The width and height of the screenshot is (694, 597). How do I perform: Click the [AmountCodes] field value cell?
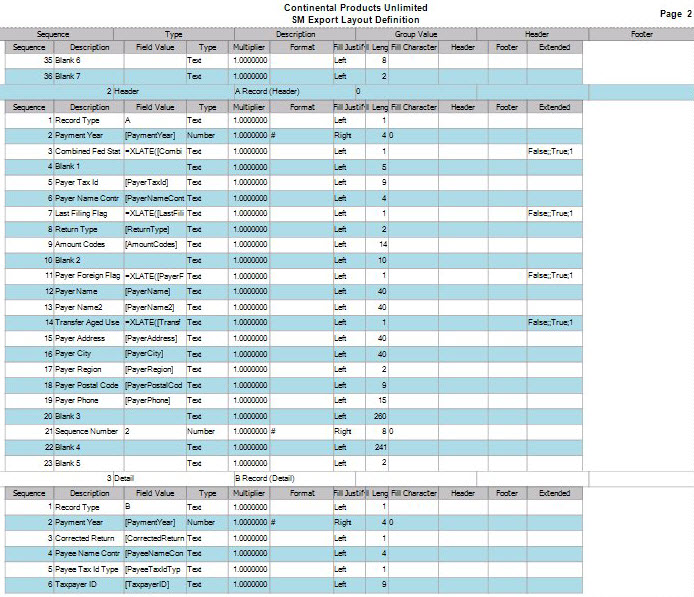click(x=151, y=245)
